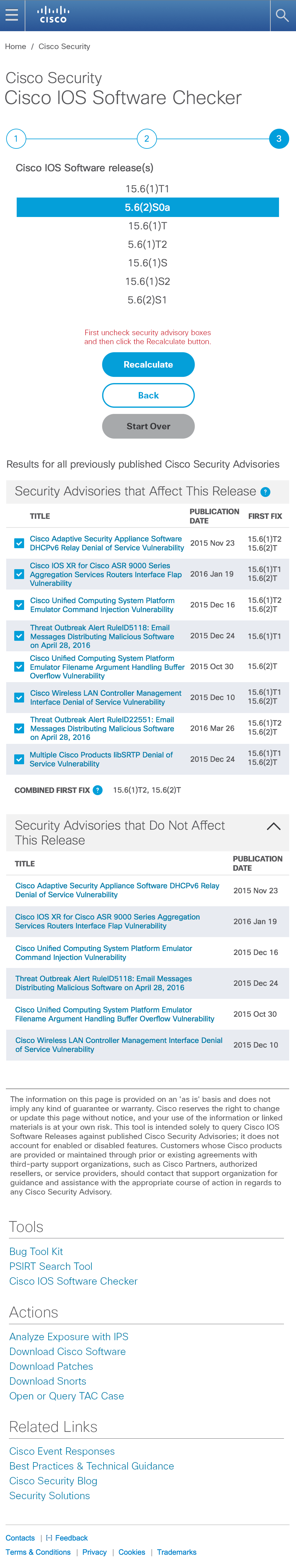
Task: Open Cisco Security breadcrumb
Action: tap(64, 46)
